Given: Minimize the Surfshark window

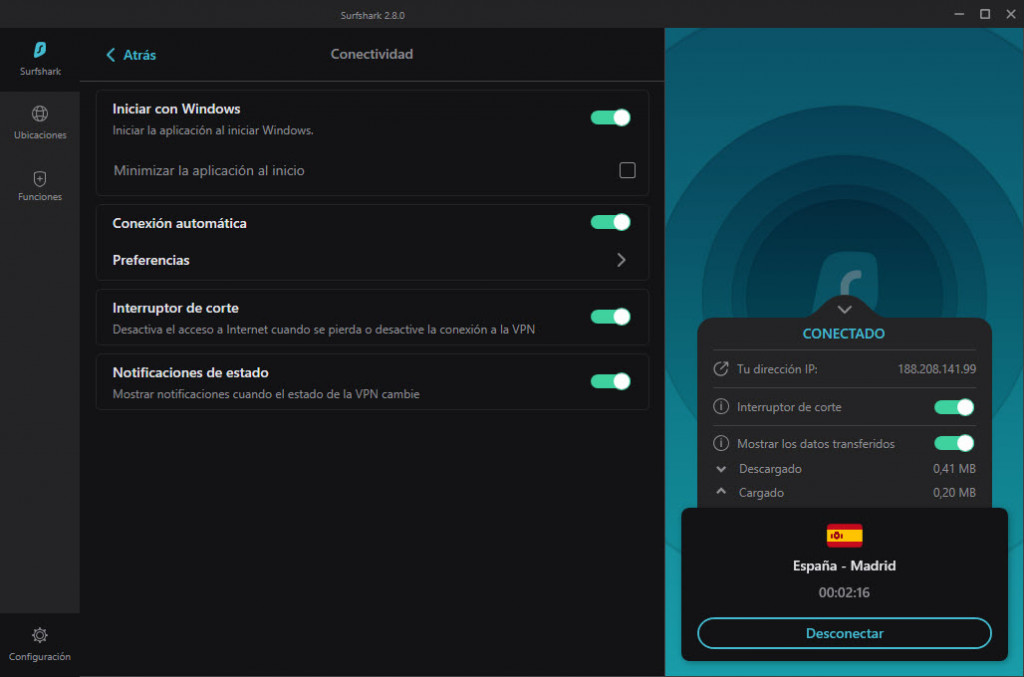Looking at the screenshot, I should 959,14.
